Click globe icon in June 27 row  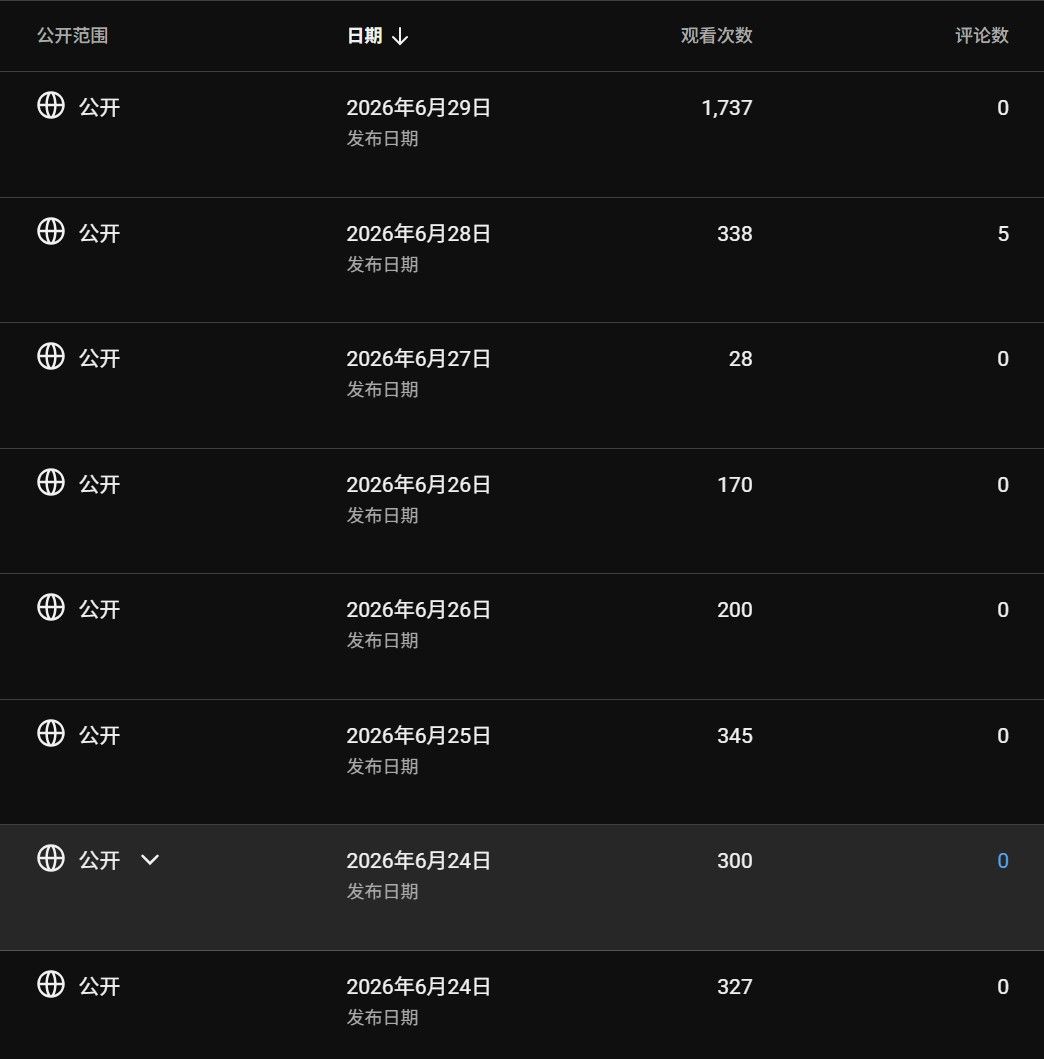[51, 356]
